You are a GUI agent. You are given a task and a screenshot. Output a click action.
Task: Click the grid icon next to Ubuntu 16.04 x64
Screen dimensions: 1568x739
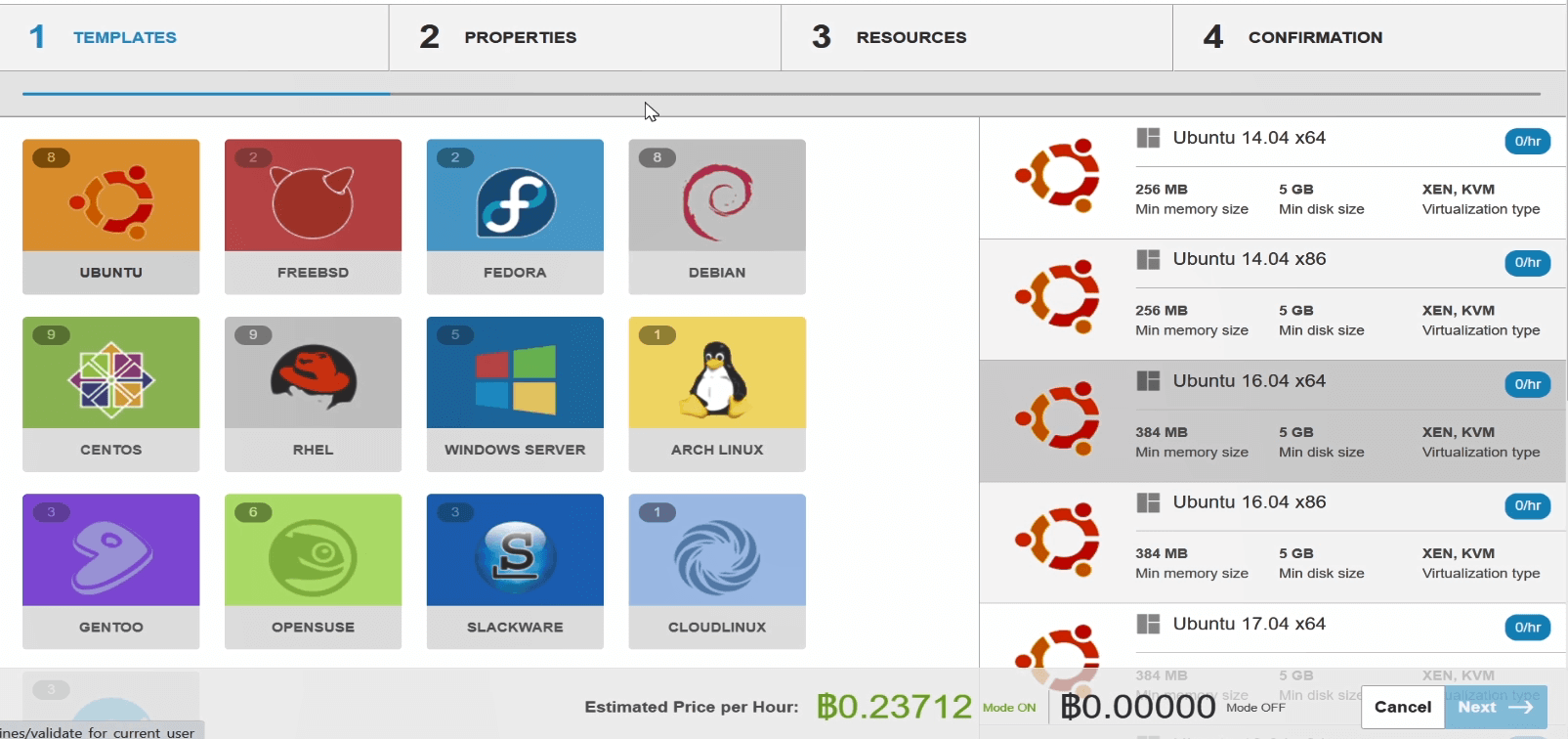(1148, 381)
